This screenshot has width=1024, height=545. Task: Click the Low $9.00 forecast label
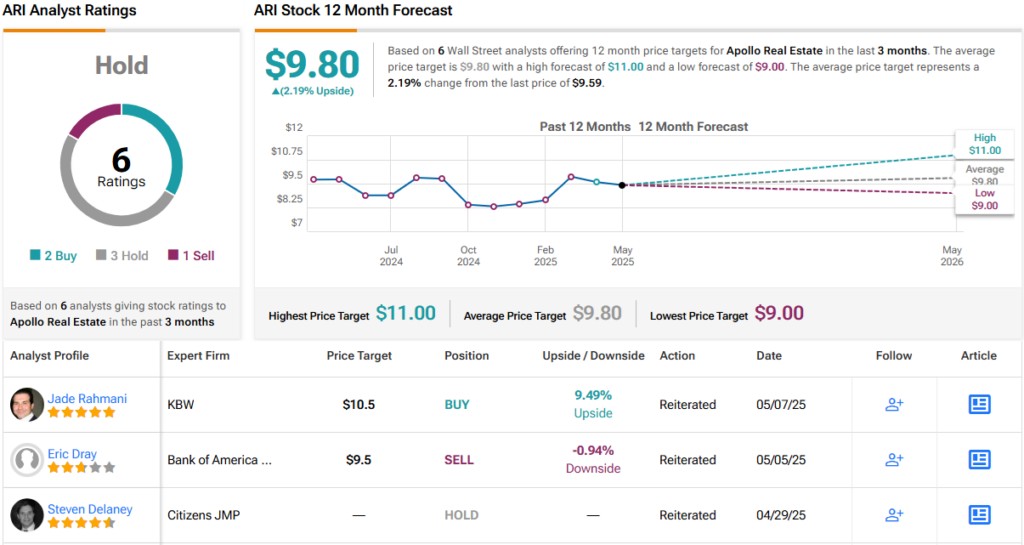coord(984,199)
